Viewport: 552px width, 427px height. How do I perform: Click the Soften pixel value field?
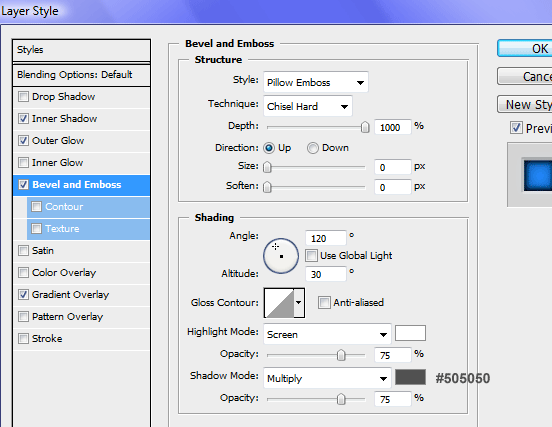pyautogui.click(x=393, y=187)
